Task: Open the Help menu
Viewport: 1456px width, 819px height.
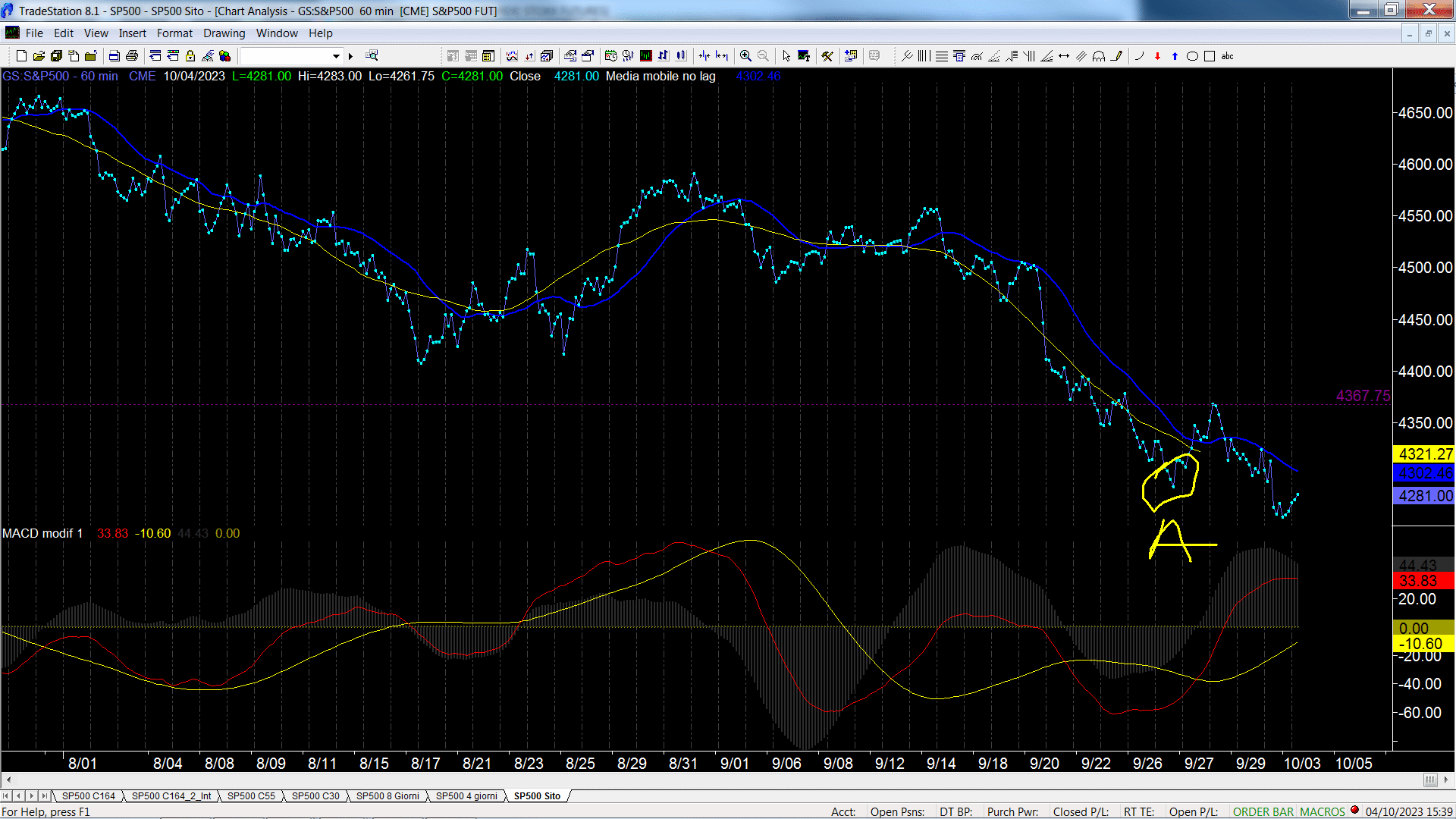Action: 321,33
